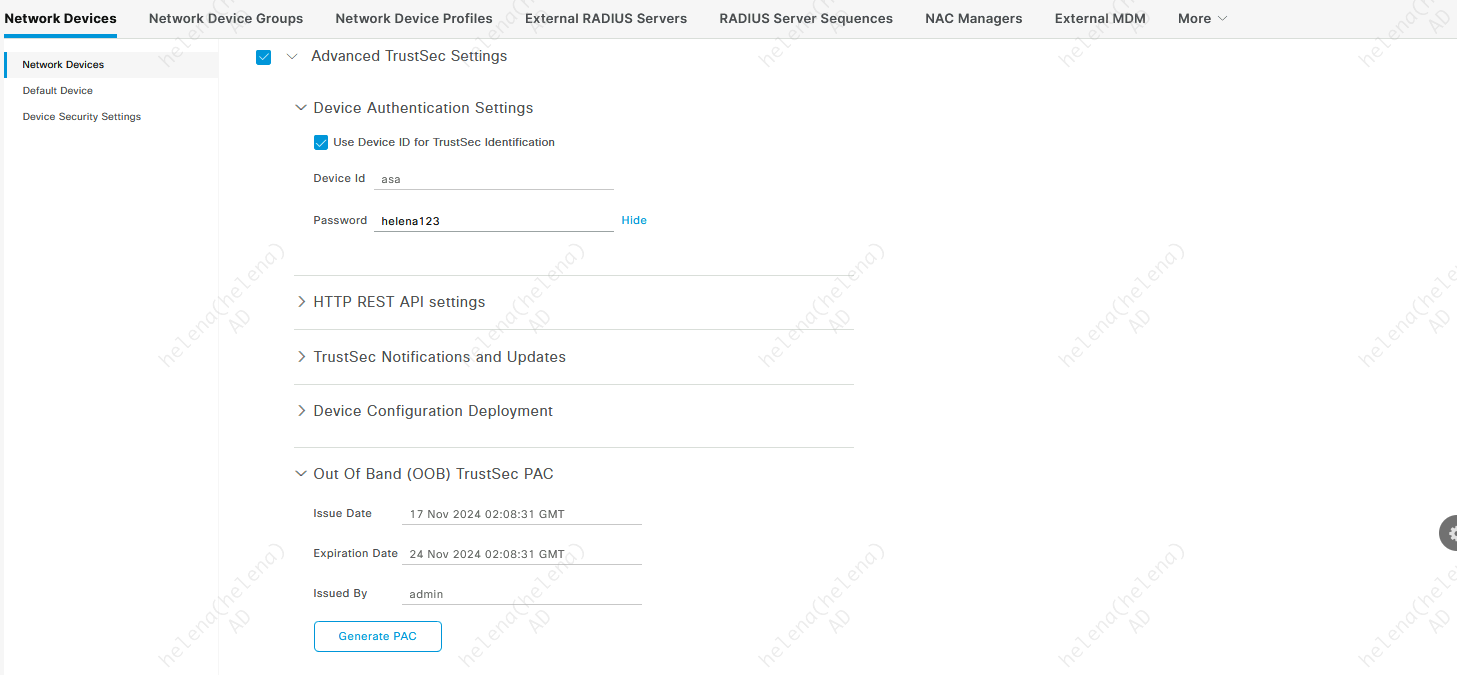Open the More dropdown menu
Screen dimensions: 1457x675
[1201, 18]
